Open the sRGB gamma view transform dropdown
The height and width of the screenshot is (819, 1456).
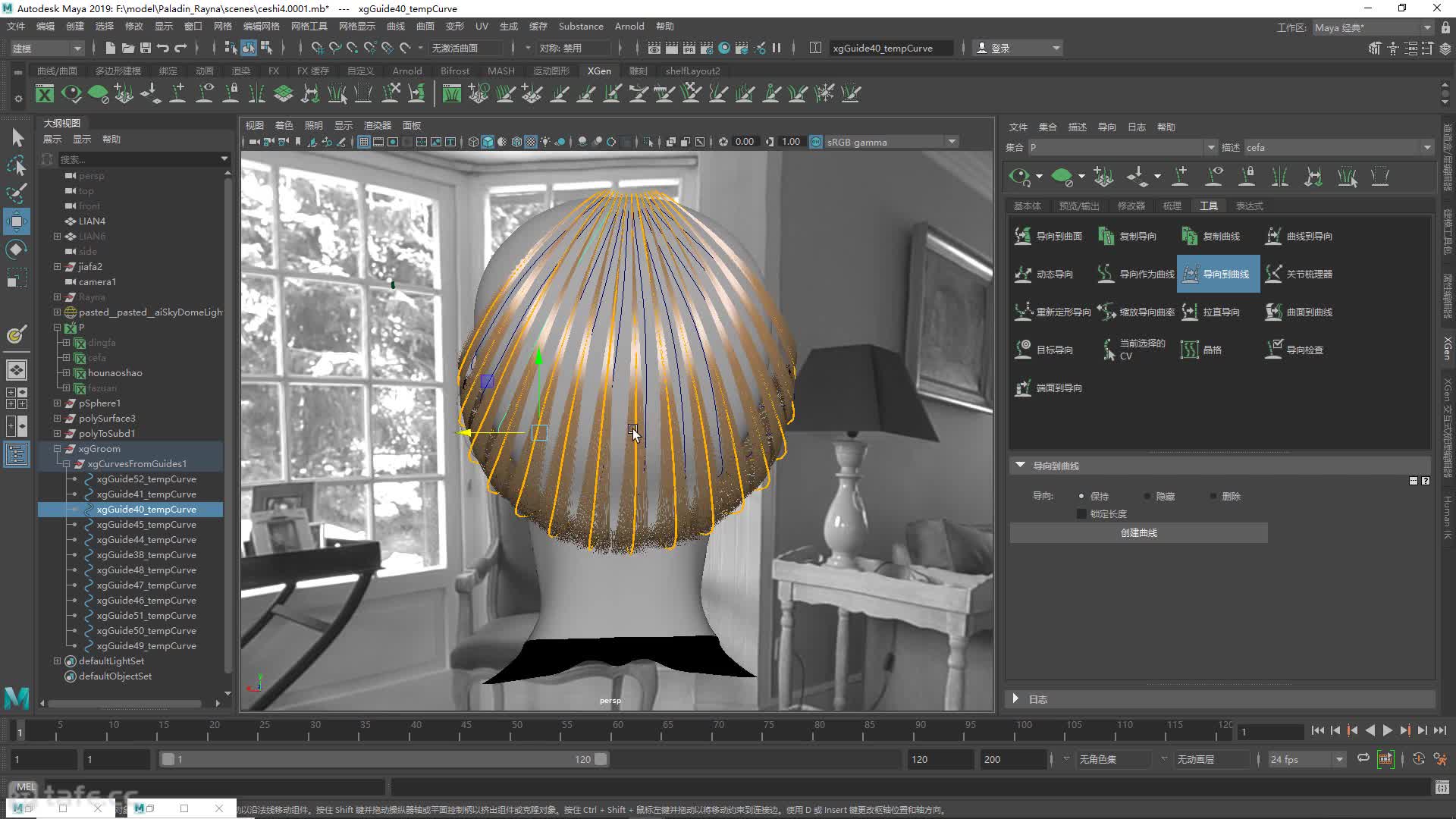(891, 142)
